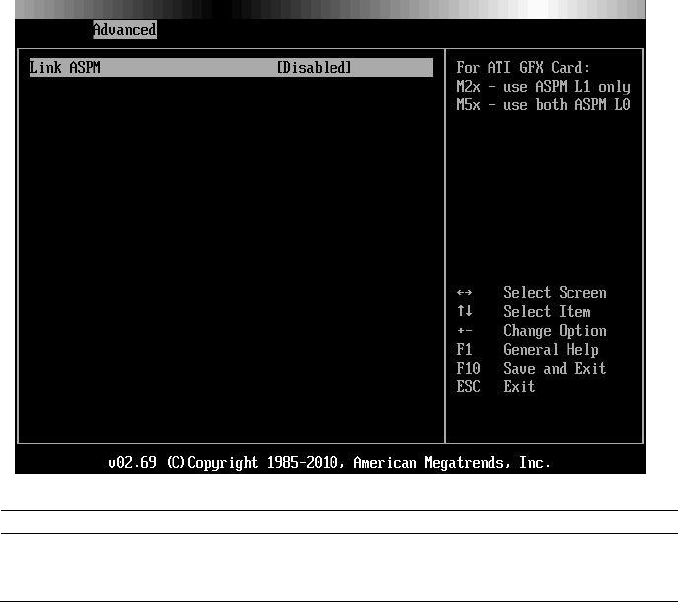Click the 'General Help' legend text

(551, 349)
